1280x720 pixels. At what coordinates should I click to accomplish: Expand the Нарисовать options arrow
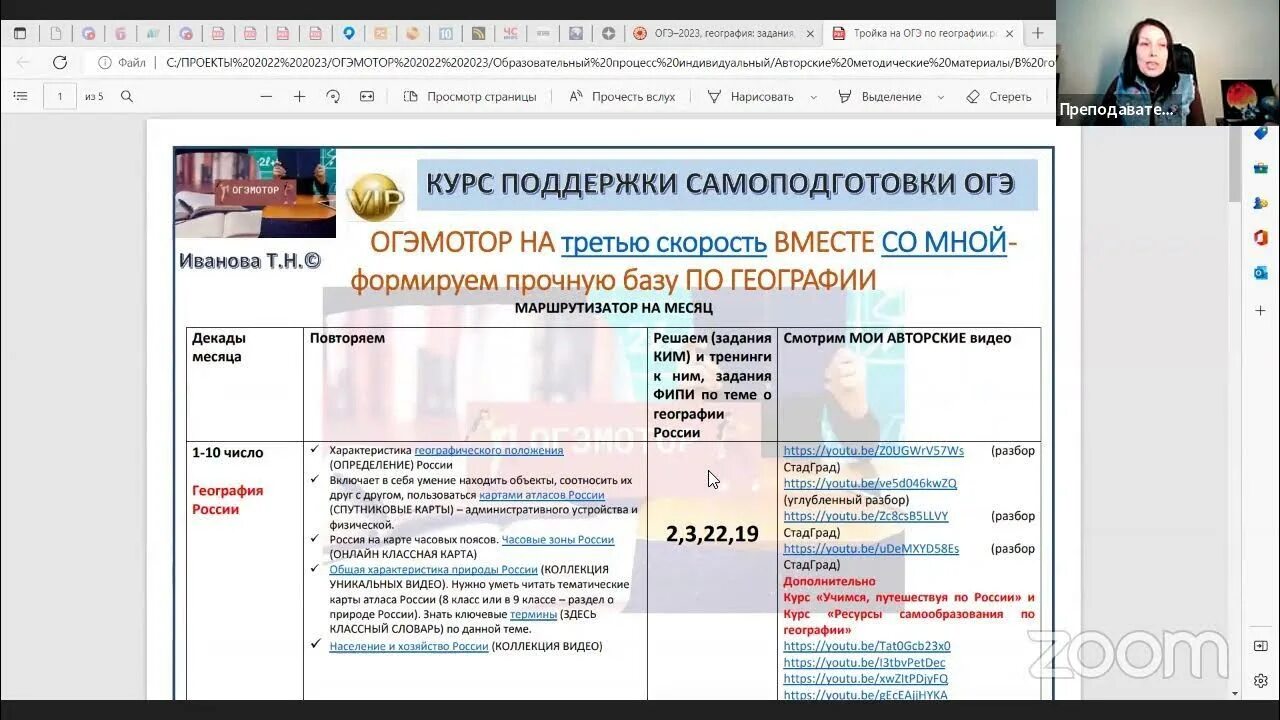(813, 97)
